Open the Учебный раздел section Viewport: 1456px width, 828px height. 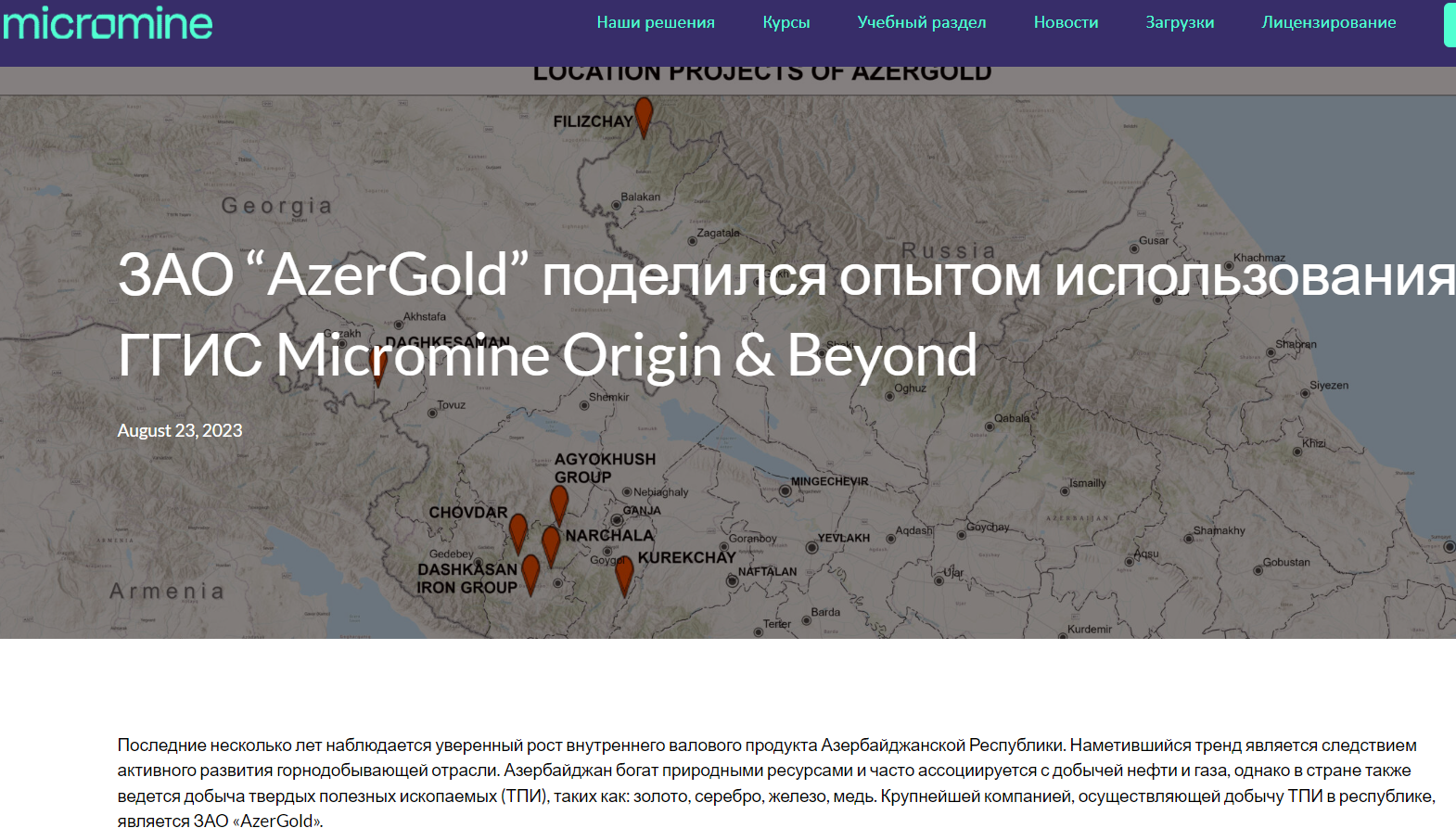(922, 22)
